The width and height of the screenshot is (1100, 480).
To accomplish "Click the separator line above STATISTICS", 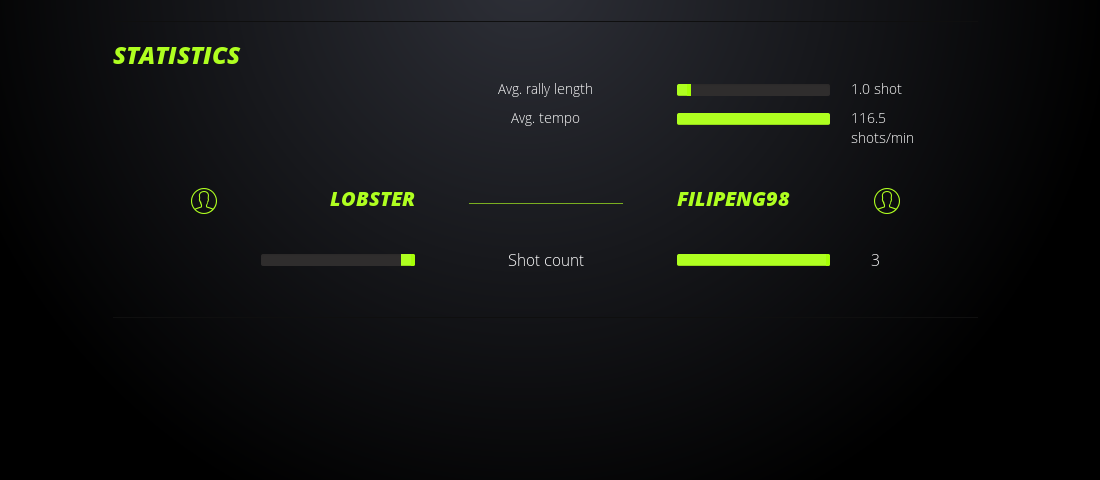I will click(545, 21).
